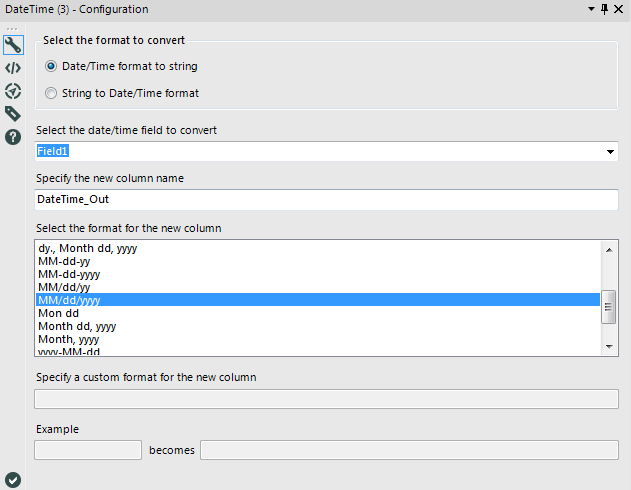Click the custom format text field
The image size is (631, 490).
point(326,399)
